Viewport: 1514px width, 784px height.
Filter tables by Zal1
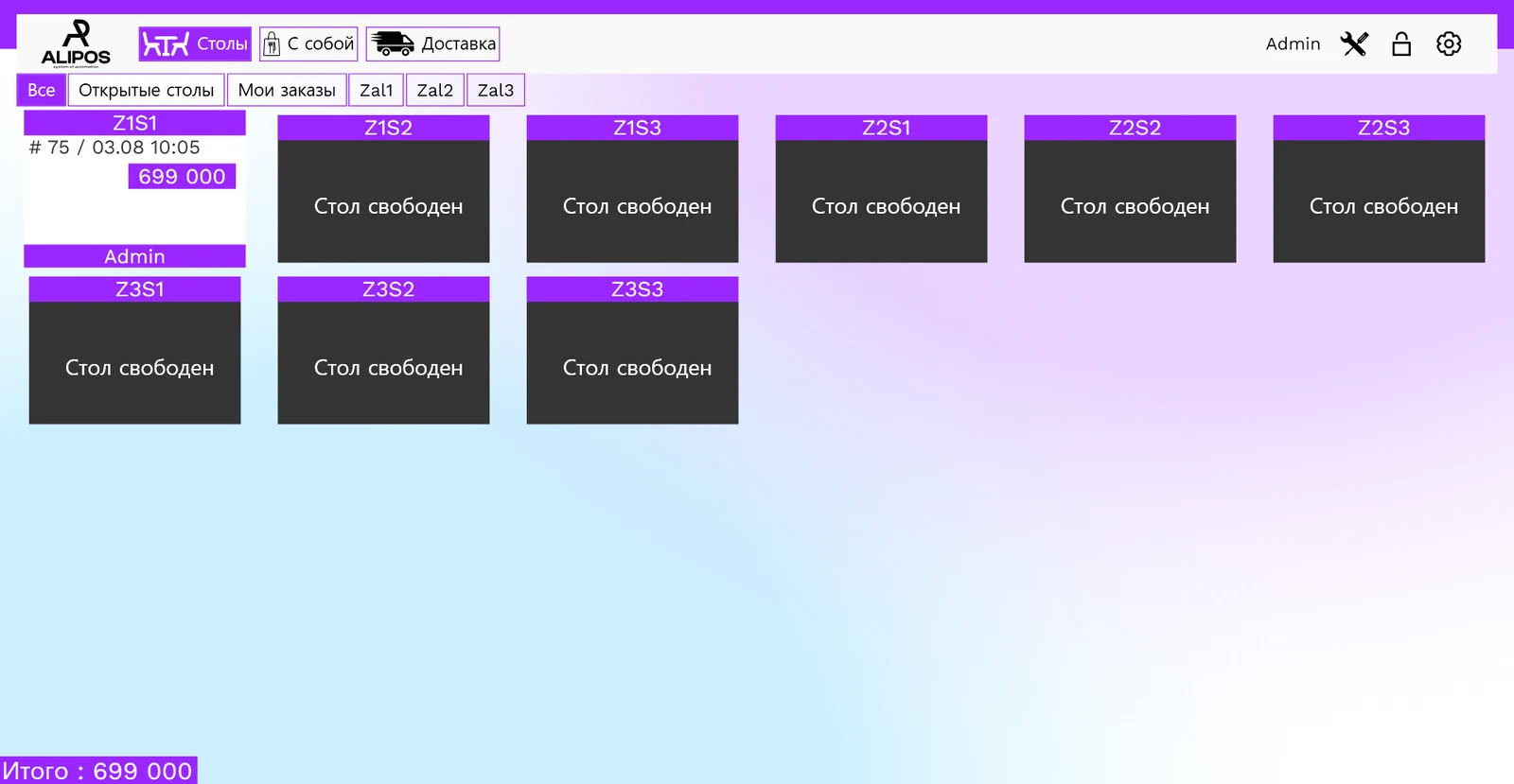(376, 90)
